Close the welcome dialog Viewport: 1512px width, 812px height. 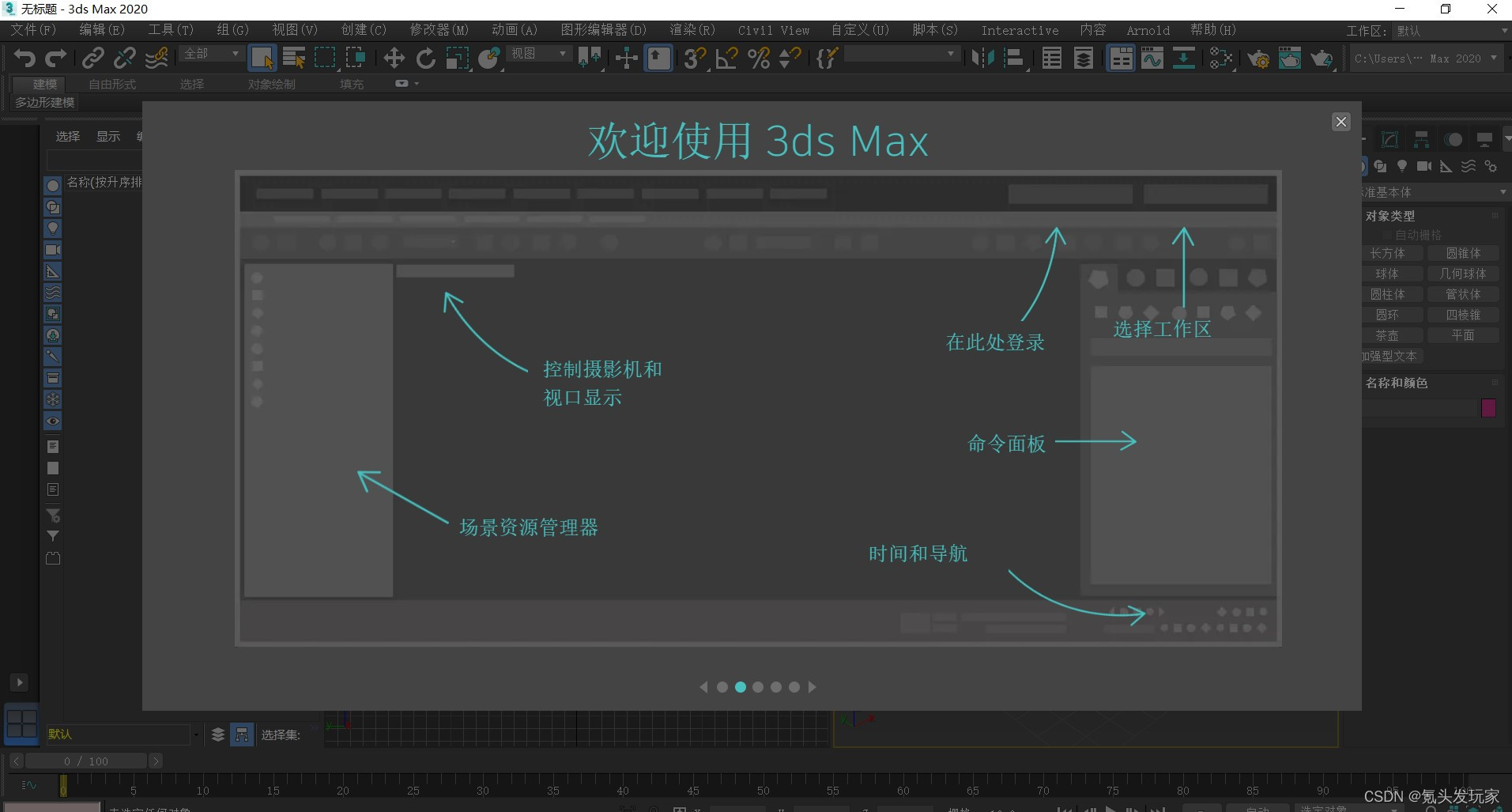tap(1341, 122)
